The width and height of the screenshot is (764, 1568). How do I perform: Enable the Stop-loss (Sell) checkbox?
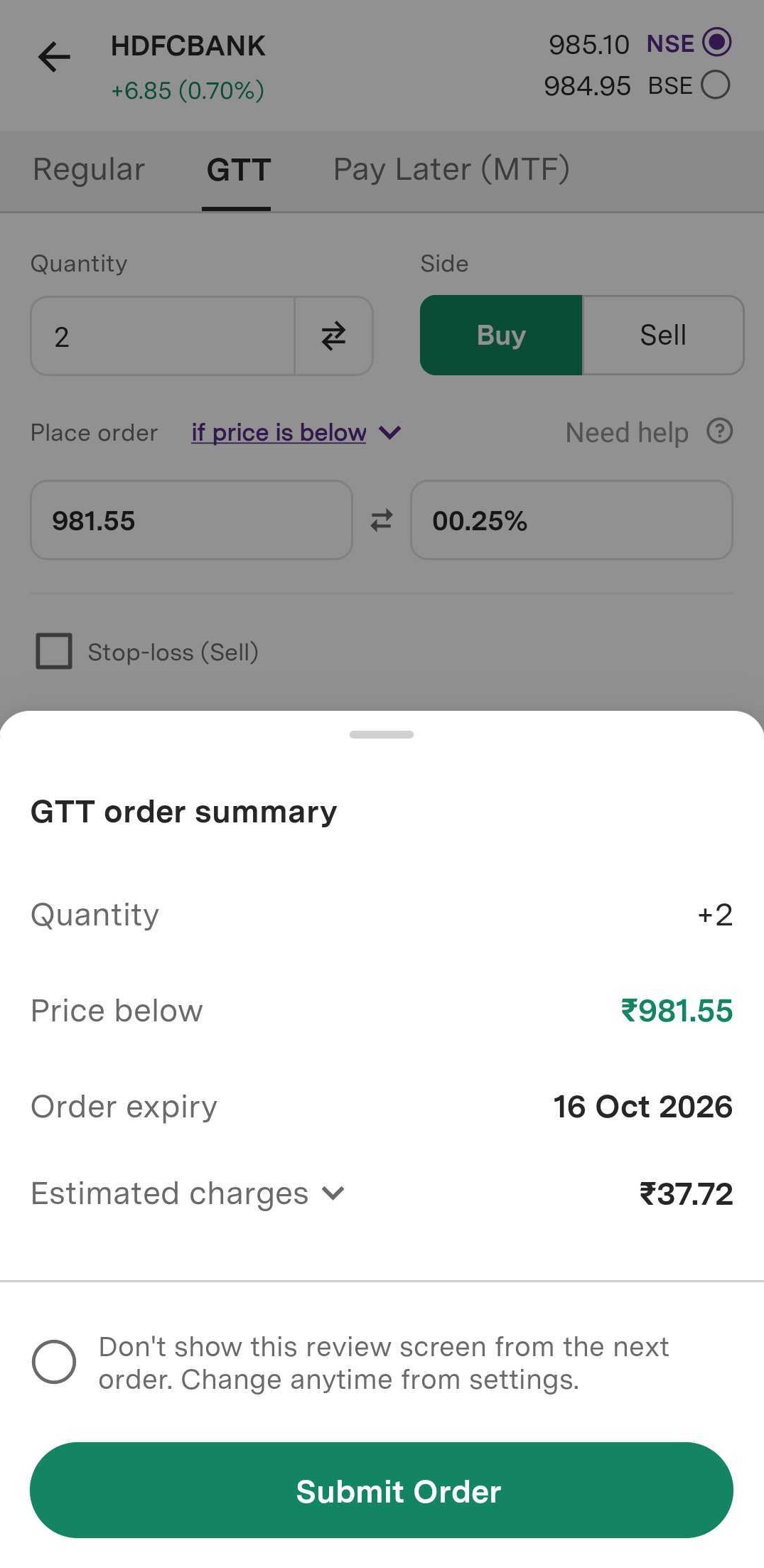[x=54, y=651]
